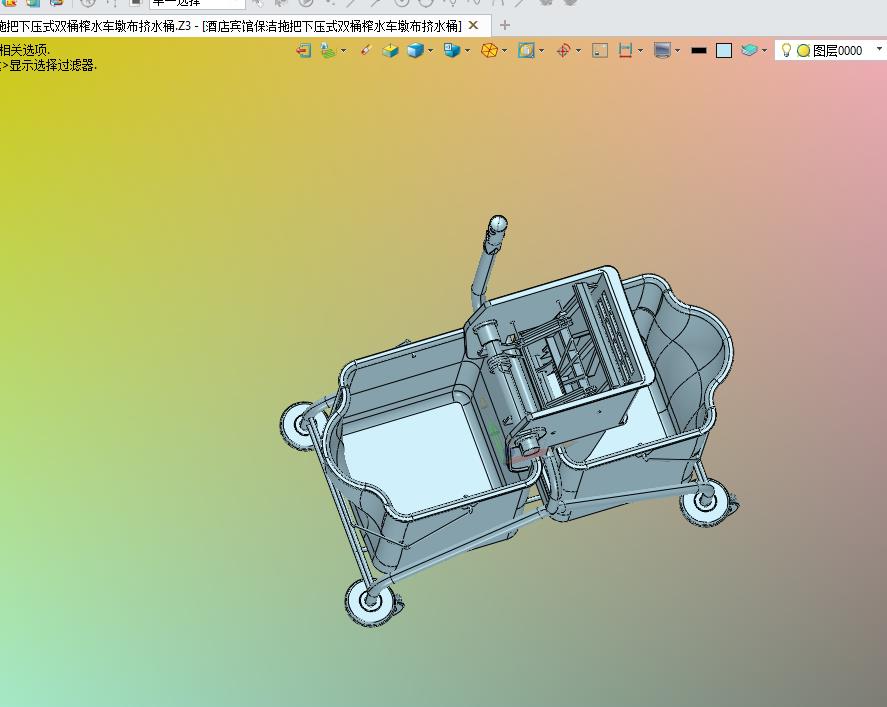Select the right-side caster wheel on the model

click(704, 501)
